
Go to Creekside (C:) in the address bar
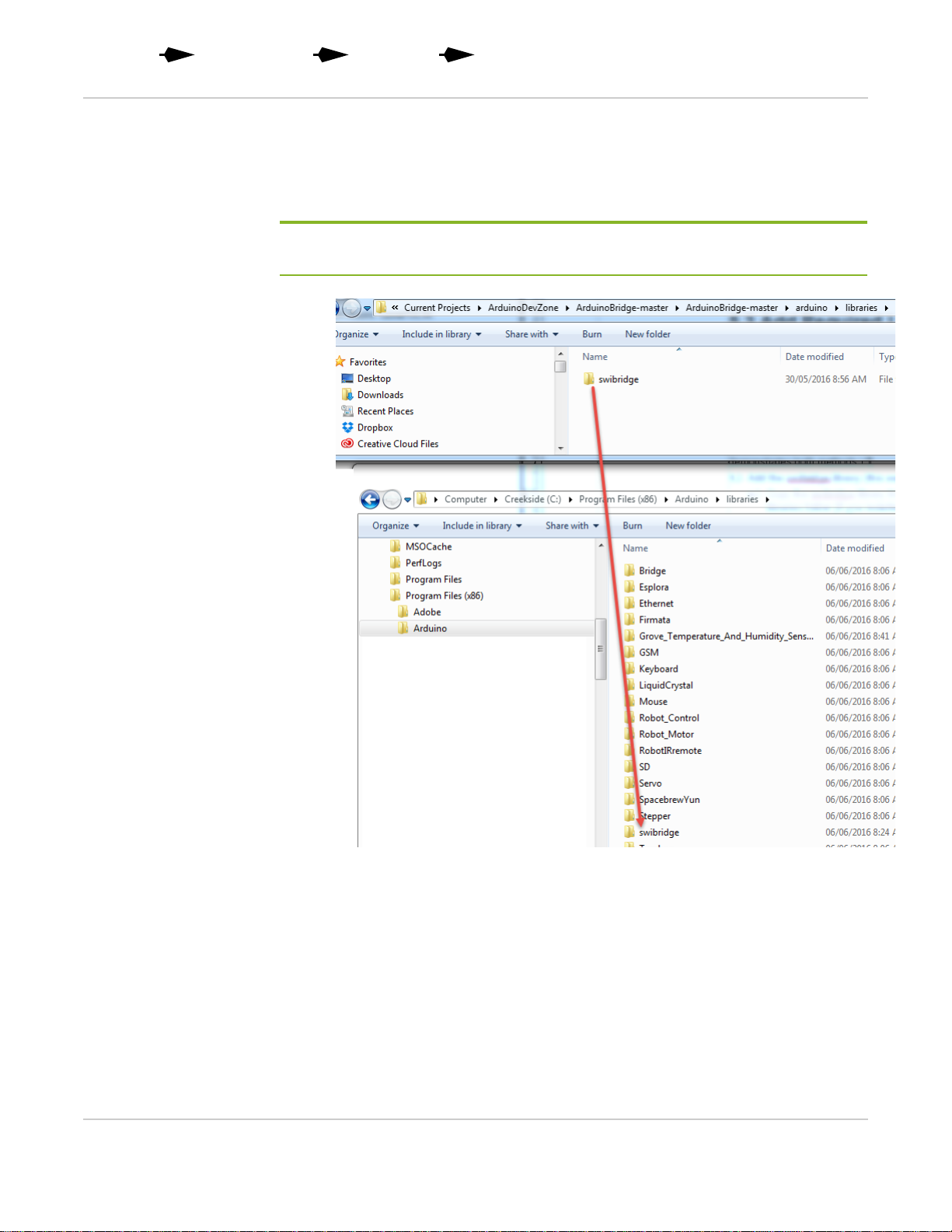[x=532, y=499]
